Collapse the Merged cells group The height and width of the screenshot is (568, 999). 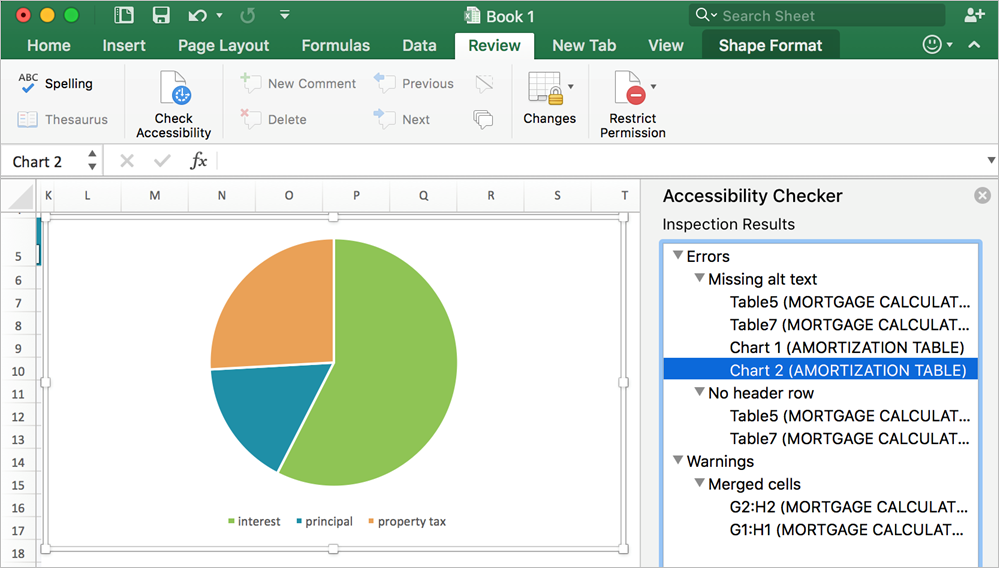click(700, 483)
